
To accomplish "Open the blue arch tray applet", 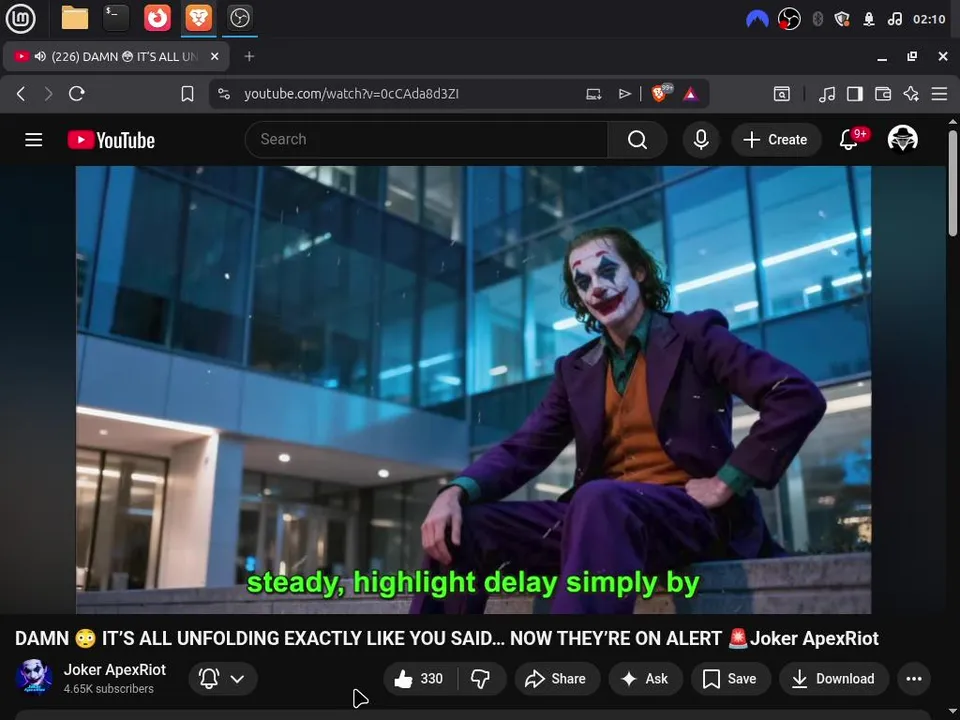I will [757, 19].
